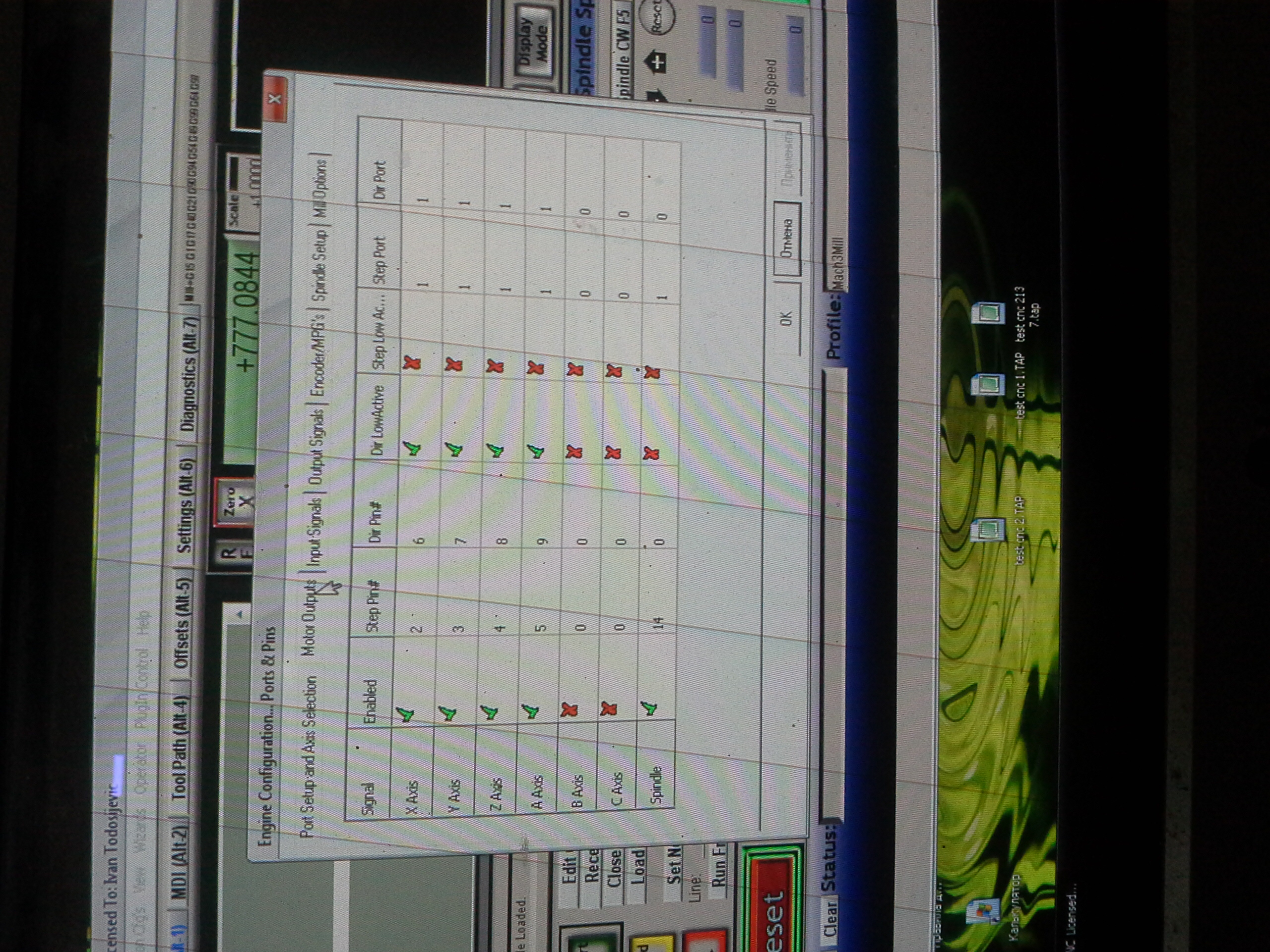Toggle A Axis Dir LowActive checkmark
The image size is (1270, 952).
(x=535, y=451)
